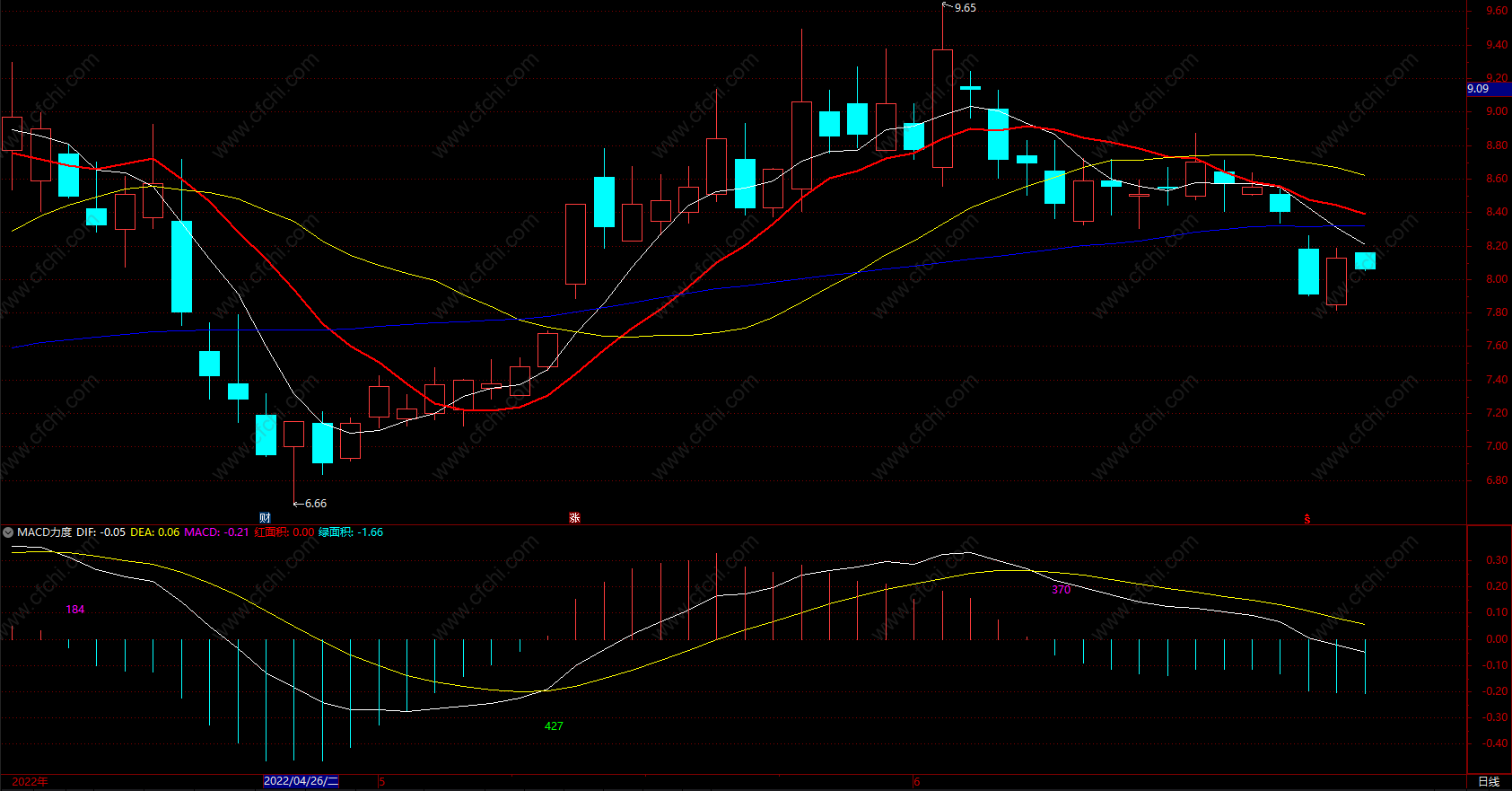The height and width of the screenshot is (791, 1512).
Task: Click the MACD力度 indicator name
Action: tap(44, 532)
